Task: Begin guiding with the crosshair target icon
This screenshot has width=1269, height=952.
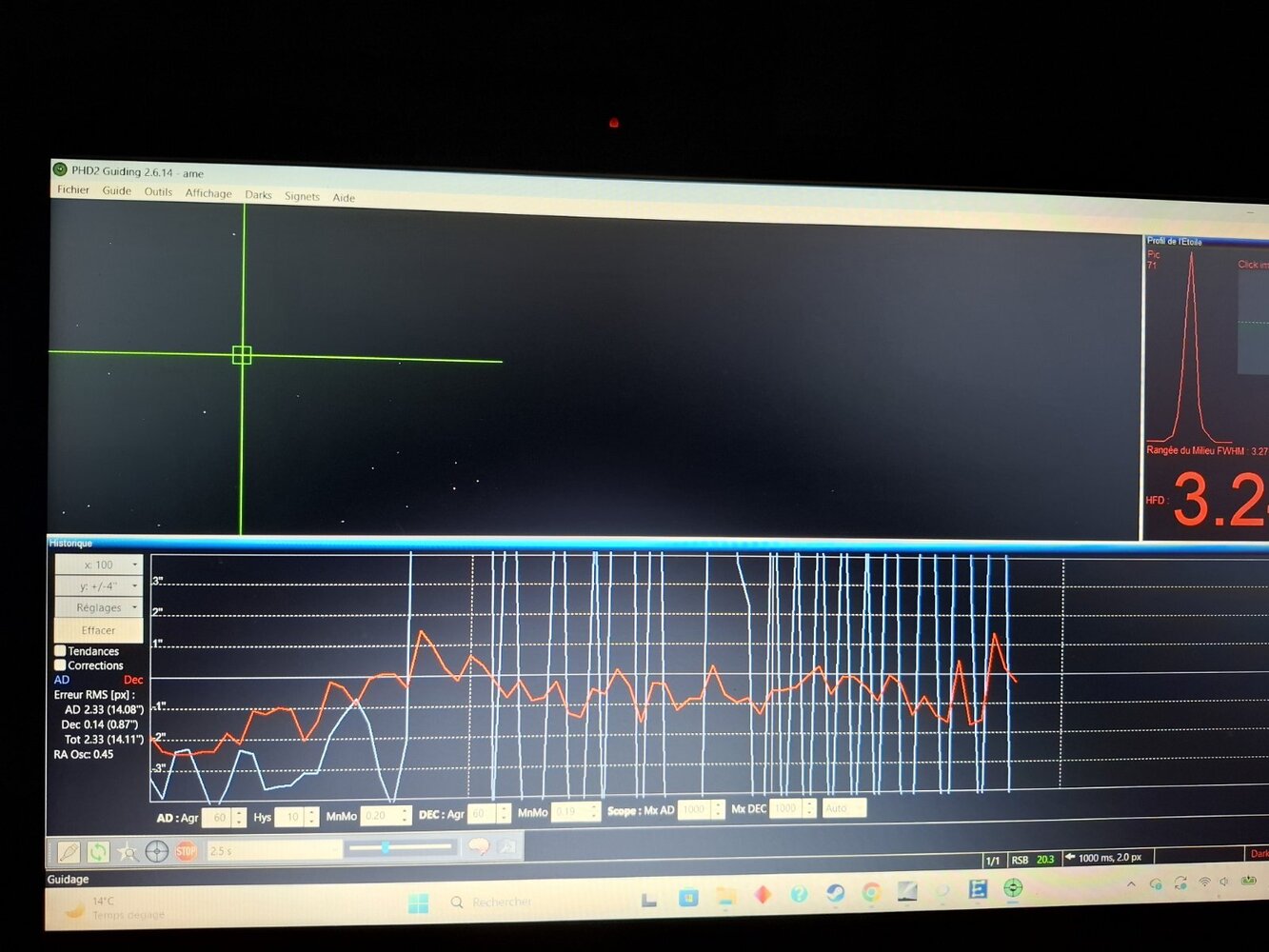Action: pos(157,851)
